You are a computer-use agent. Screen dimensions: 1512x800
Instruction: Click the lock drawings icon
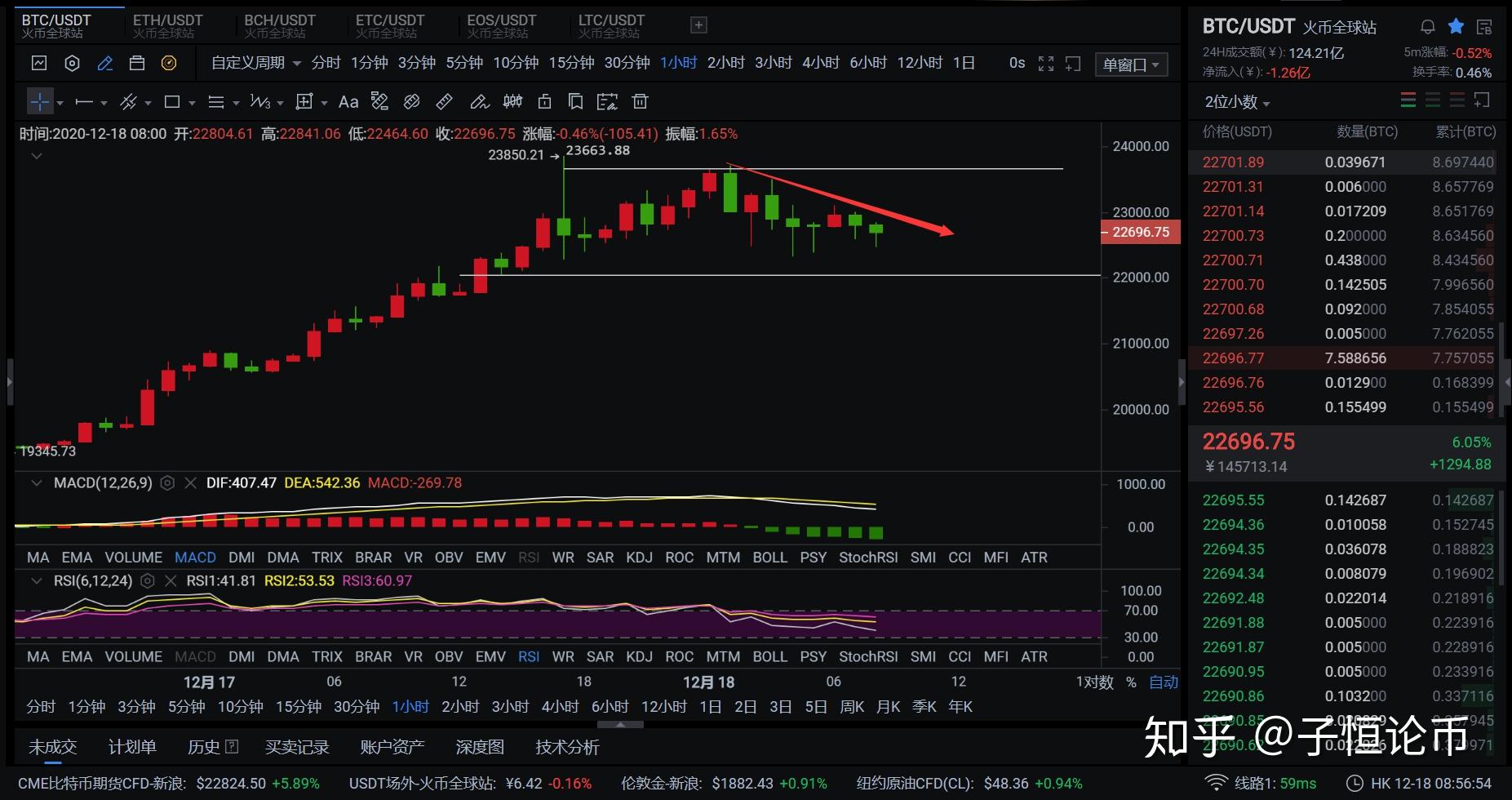point(544,101)
